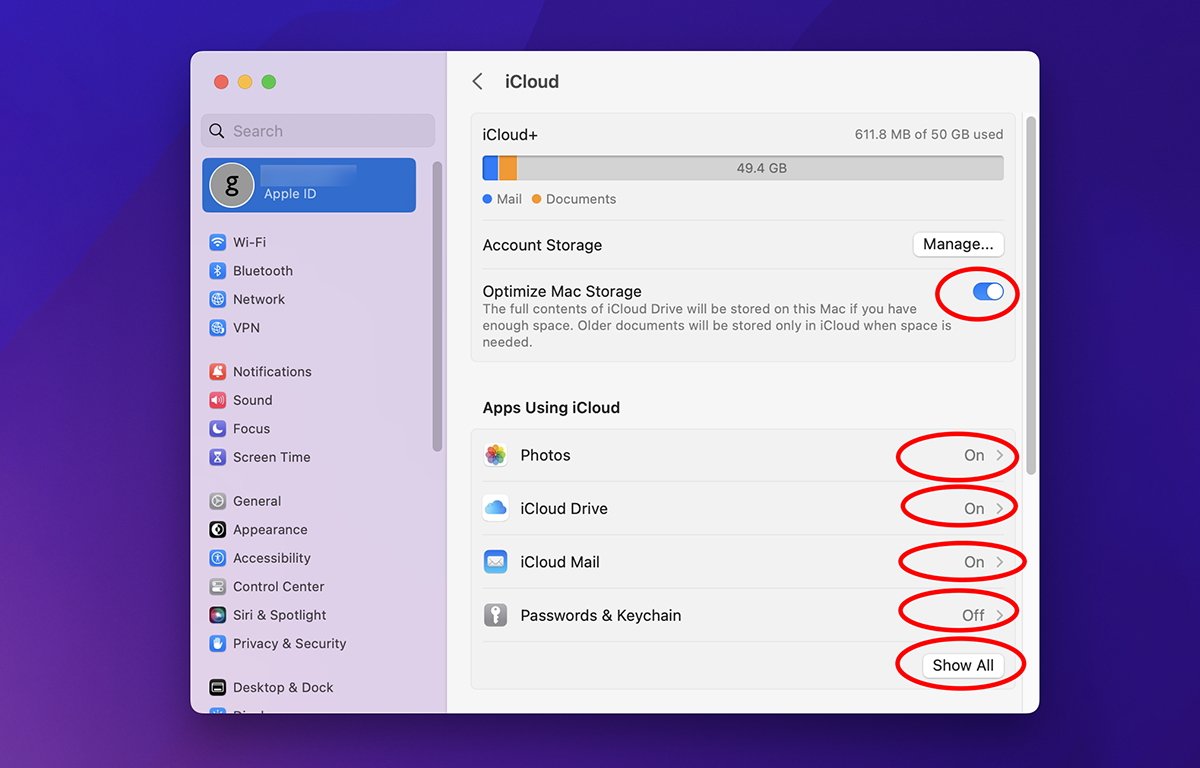
Task: Select the Siri & Spotlight icon
Action: (217, 615)
